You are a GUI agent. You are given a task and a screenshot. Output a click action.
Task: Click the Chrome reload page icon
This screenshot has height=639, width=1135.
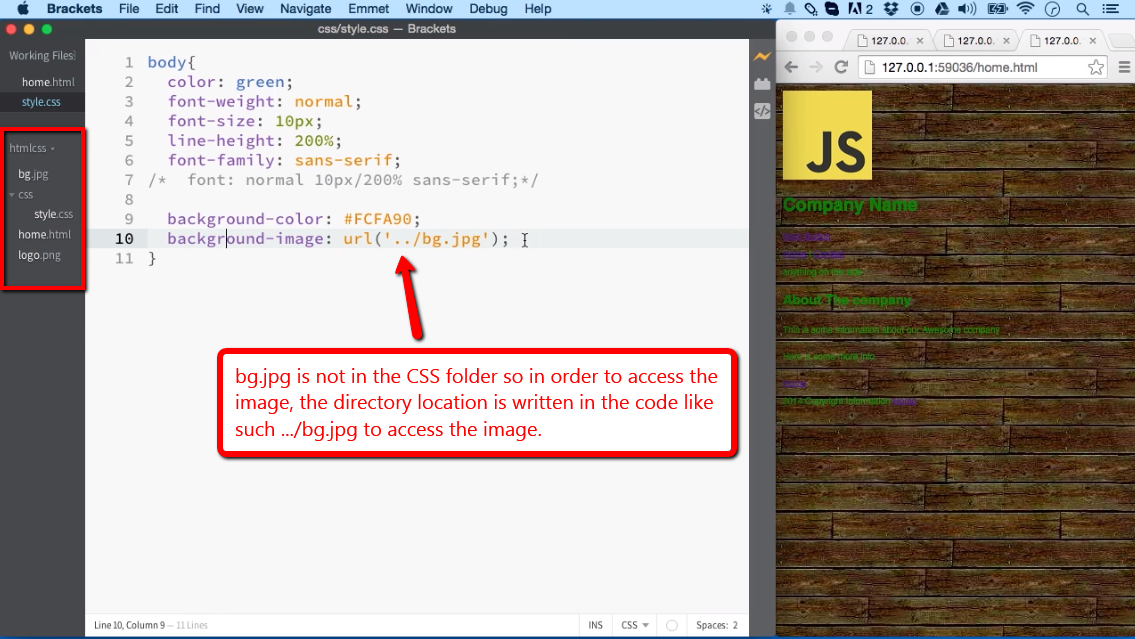[841, 67]
